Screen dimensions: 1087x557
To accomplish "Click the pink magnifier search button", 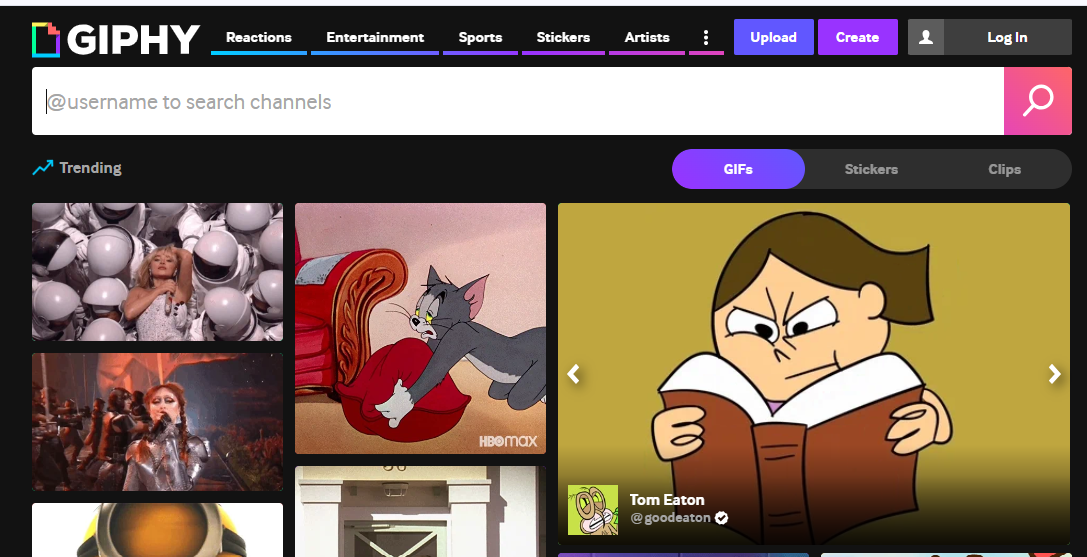I will (x=1038, y=101).
